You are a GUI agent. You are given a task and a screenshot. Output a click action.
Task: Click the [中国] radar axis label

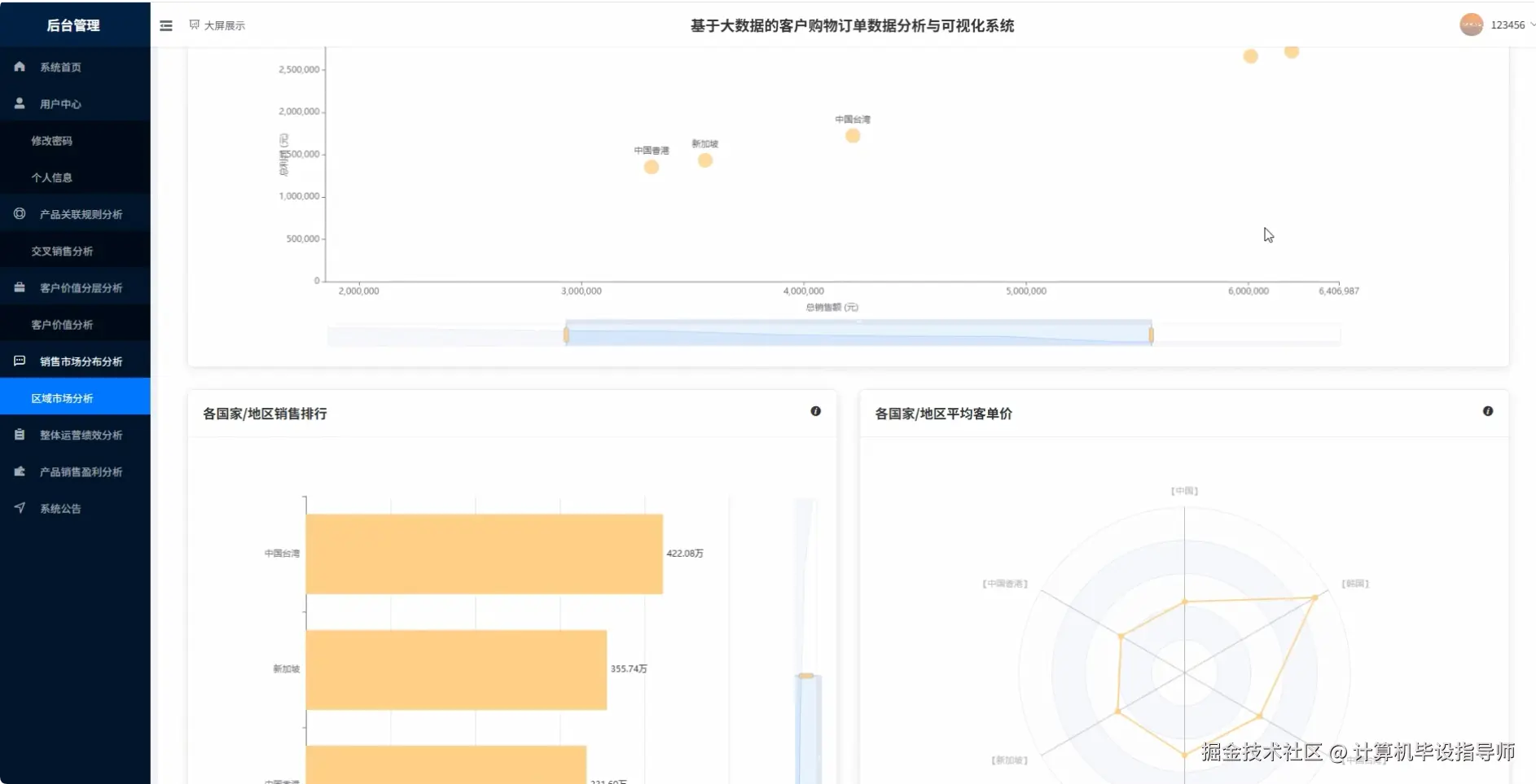pos(1184,491)
